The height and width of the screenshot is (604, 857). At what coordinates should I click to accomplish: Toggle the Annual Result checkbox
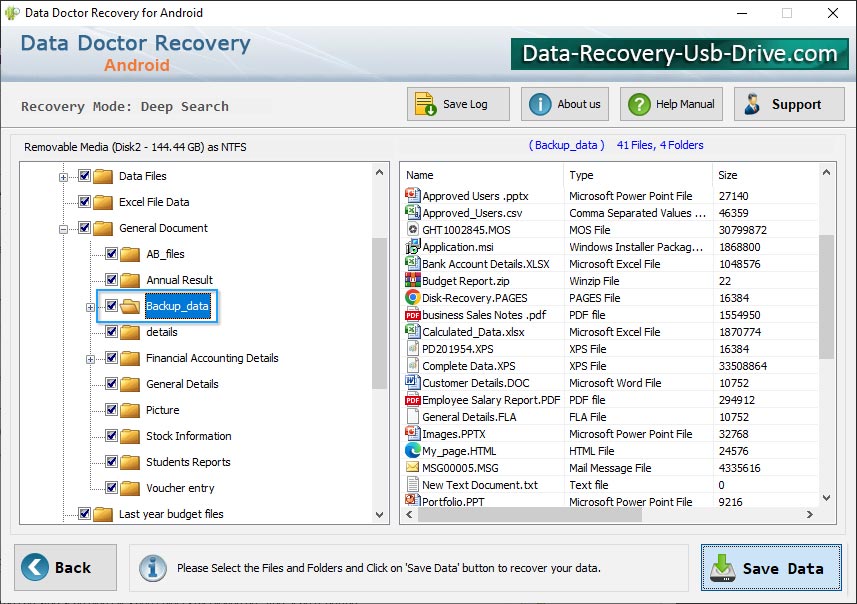tap(111, 279)
